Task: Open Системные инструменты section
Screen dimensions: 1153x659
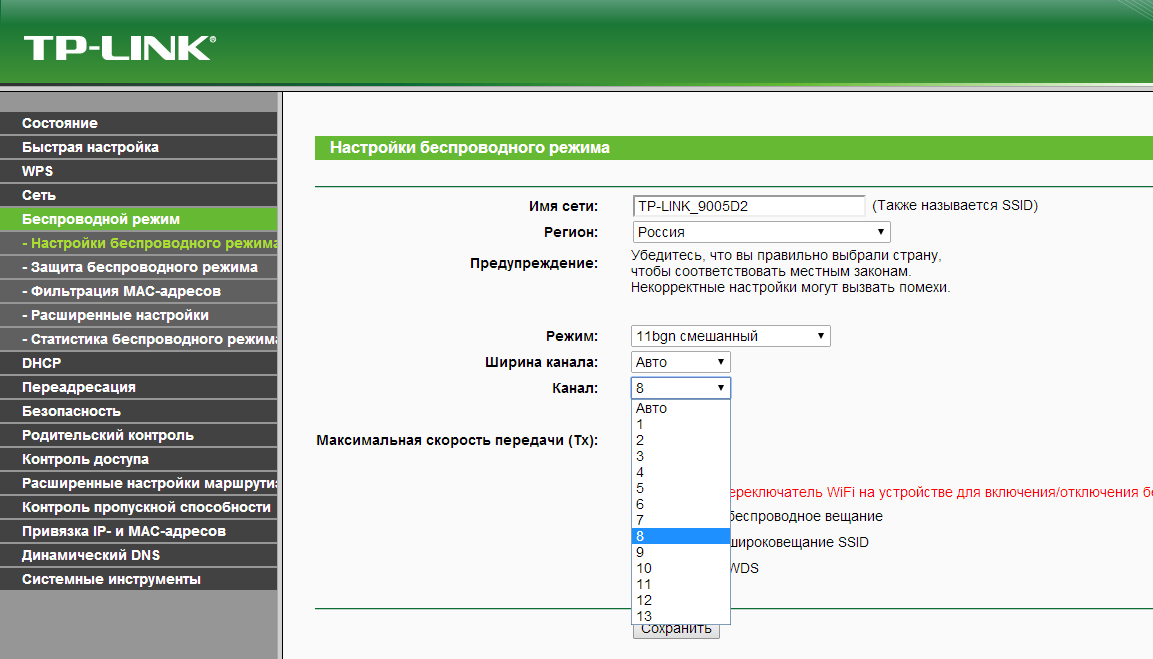Action: point(138,580)
